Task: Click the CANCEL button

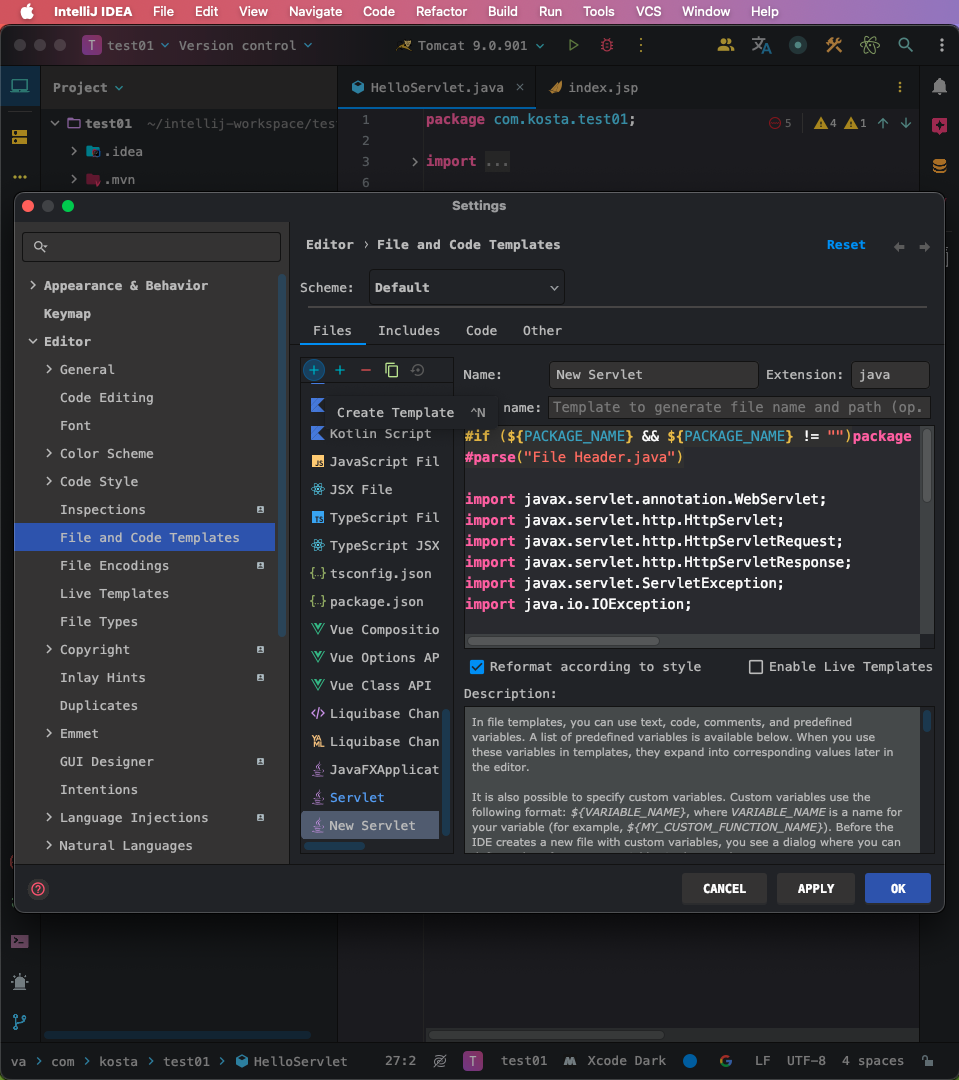Action: [x=724, y=889]
